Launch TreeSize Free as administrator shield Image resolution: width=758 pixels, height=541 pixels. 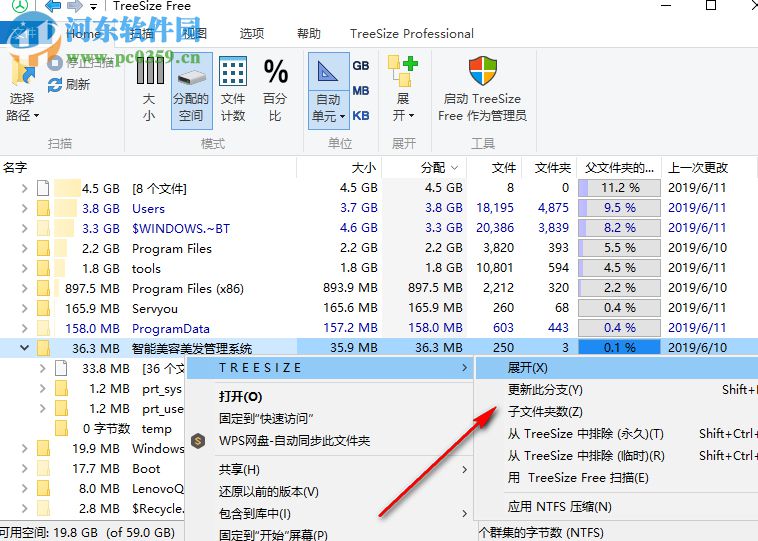(483, 71)
